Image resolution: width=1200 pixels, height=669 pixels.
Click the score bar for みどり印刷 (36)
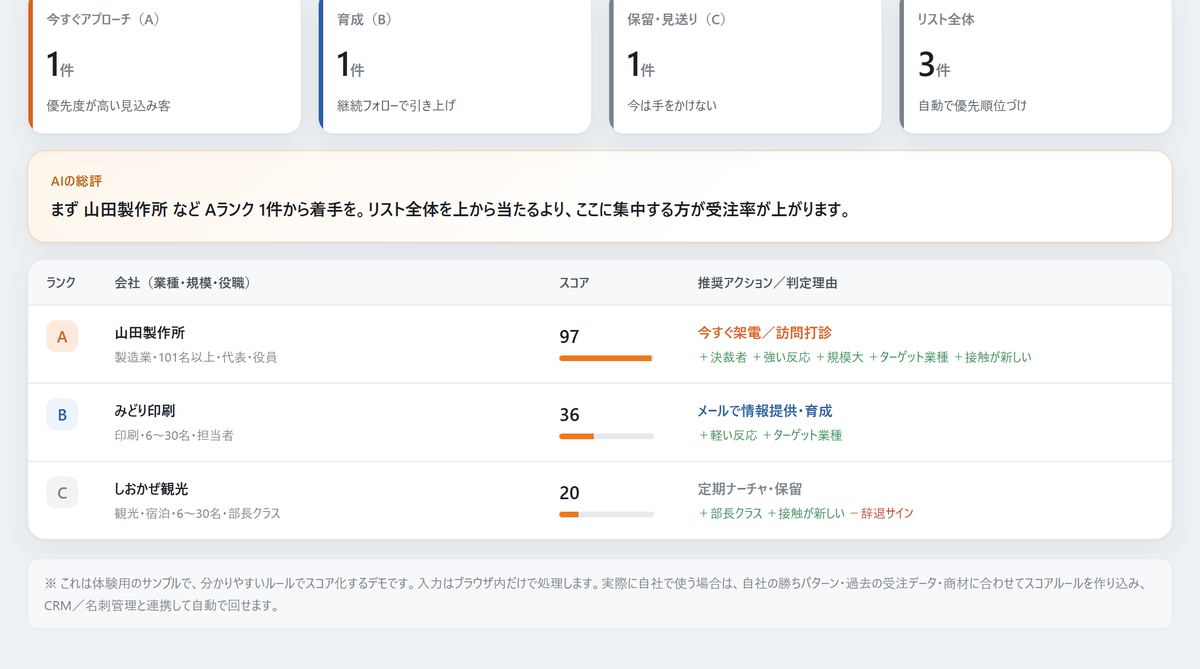pos(606,436)
